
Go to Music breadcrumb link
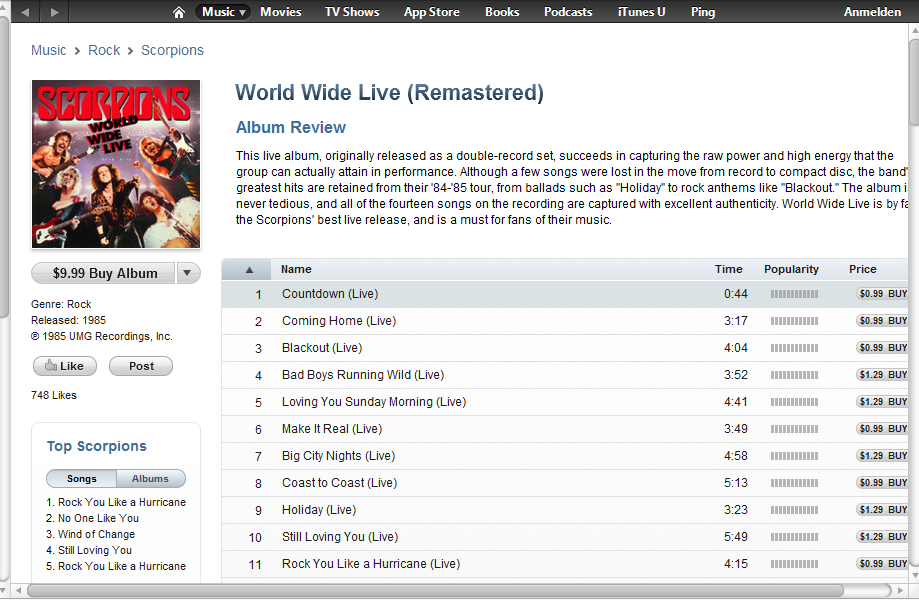coord(49,50)
